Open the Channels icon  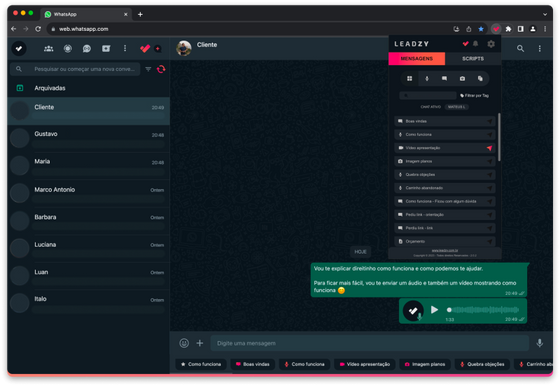point(87,49)
